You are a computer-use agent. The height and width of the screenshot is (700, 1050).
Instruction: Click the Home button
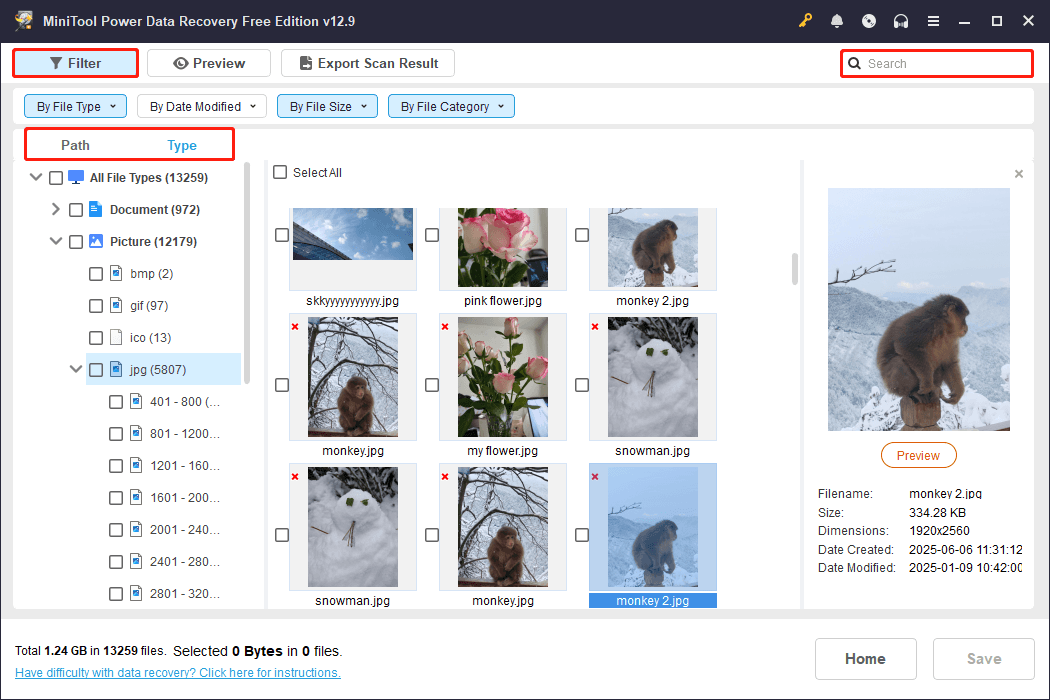point(865,659)
